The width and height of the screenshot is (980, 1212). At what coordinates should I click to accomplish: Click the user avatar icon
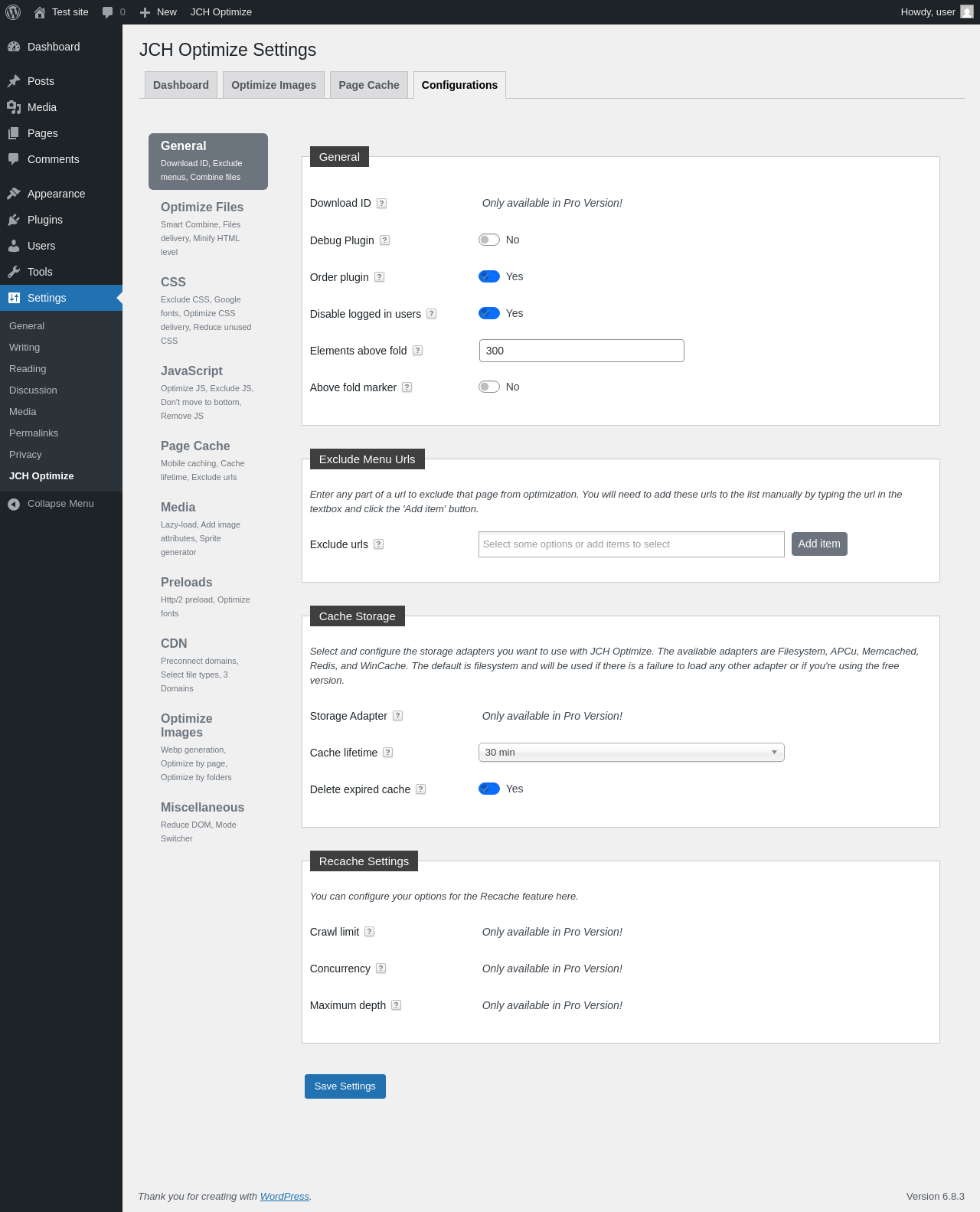[x=967, y=12]
